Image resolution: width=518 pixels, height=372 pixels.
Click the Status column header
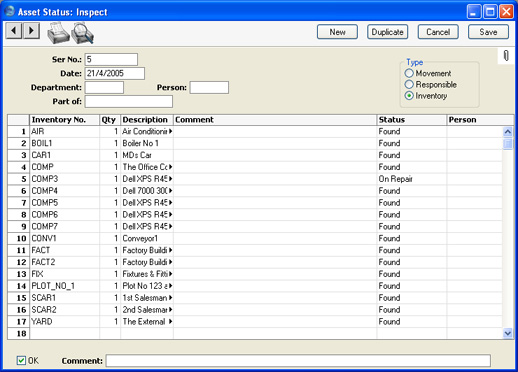tap(412, 120)
